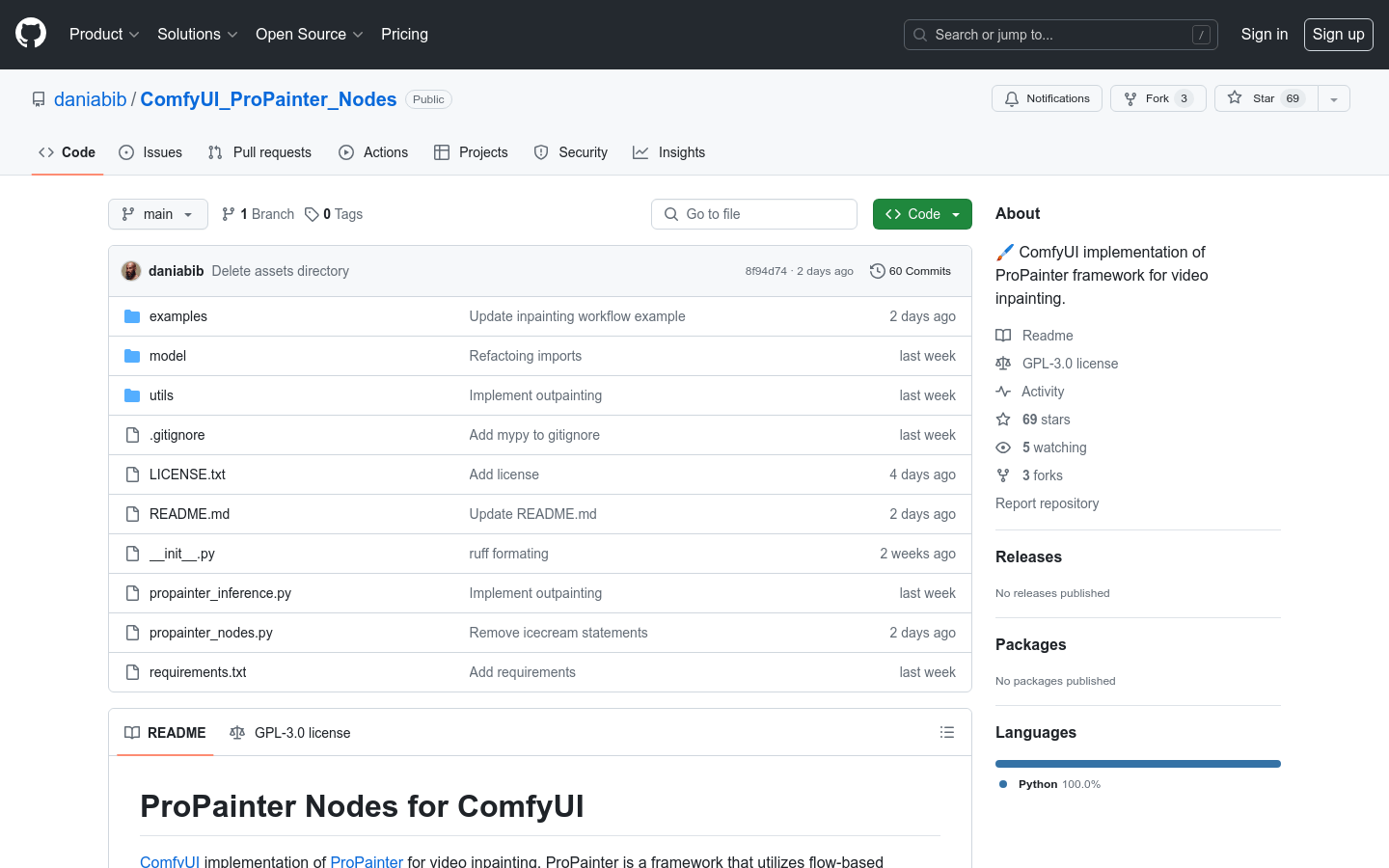Viewport: 1389px width, 868px height.
Task: Click the Report repository link
Action: 1047,502
